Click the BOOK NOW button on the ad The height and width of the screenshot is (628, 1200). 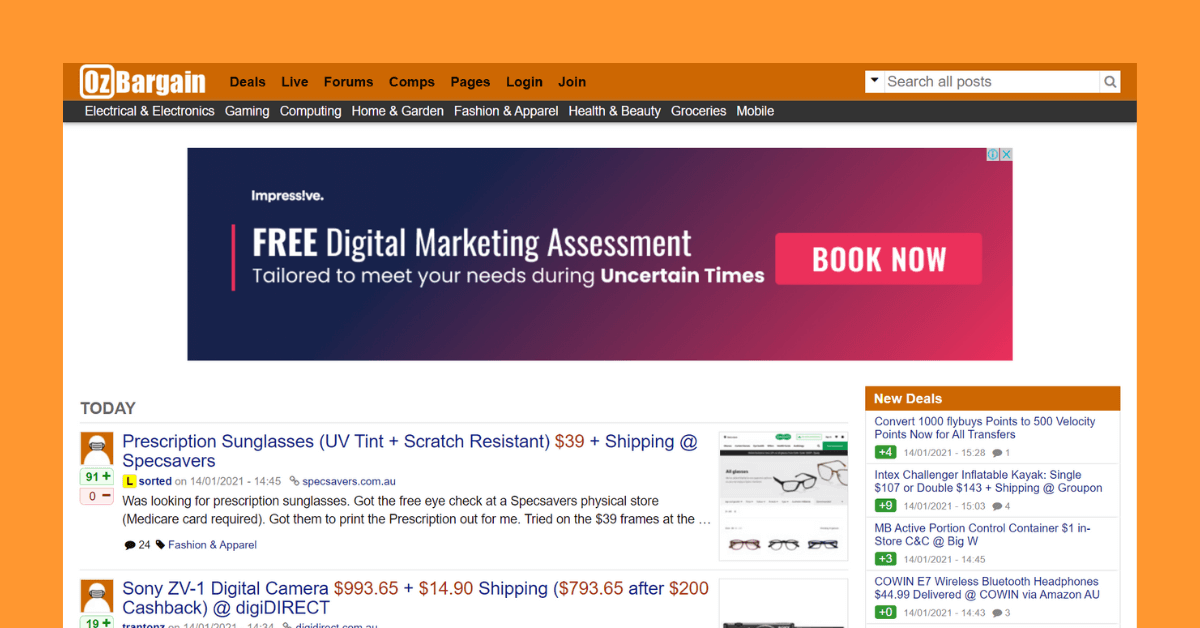coord(878,259)
